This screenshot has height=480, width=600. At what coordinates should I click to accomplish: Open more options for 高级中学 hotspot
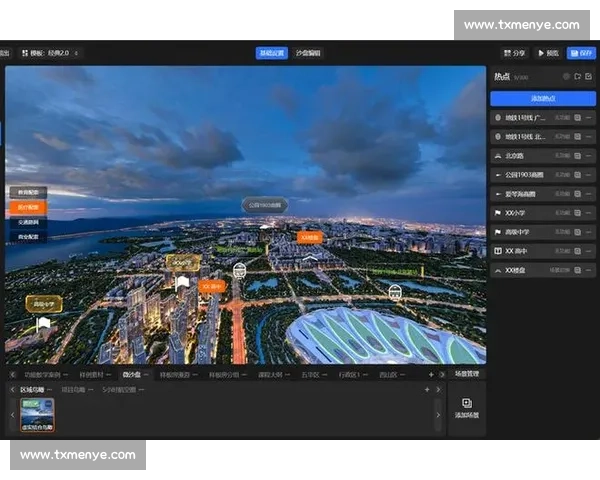pyautogui.click(x=590, y=232)
